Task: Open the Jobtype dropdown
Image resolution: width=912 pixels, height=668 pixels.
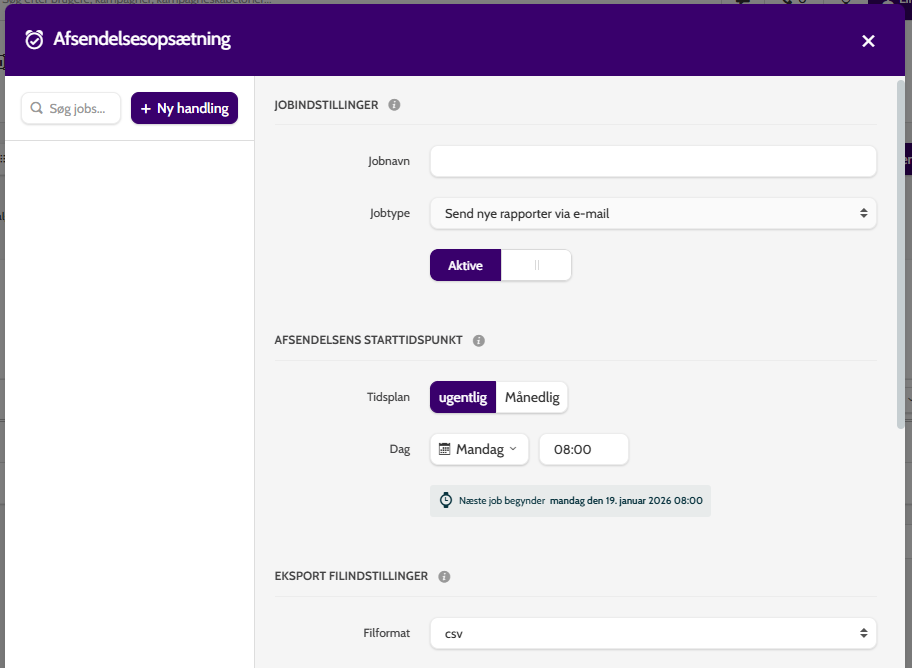Action: click(653, 214)
